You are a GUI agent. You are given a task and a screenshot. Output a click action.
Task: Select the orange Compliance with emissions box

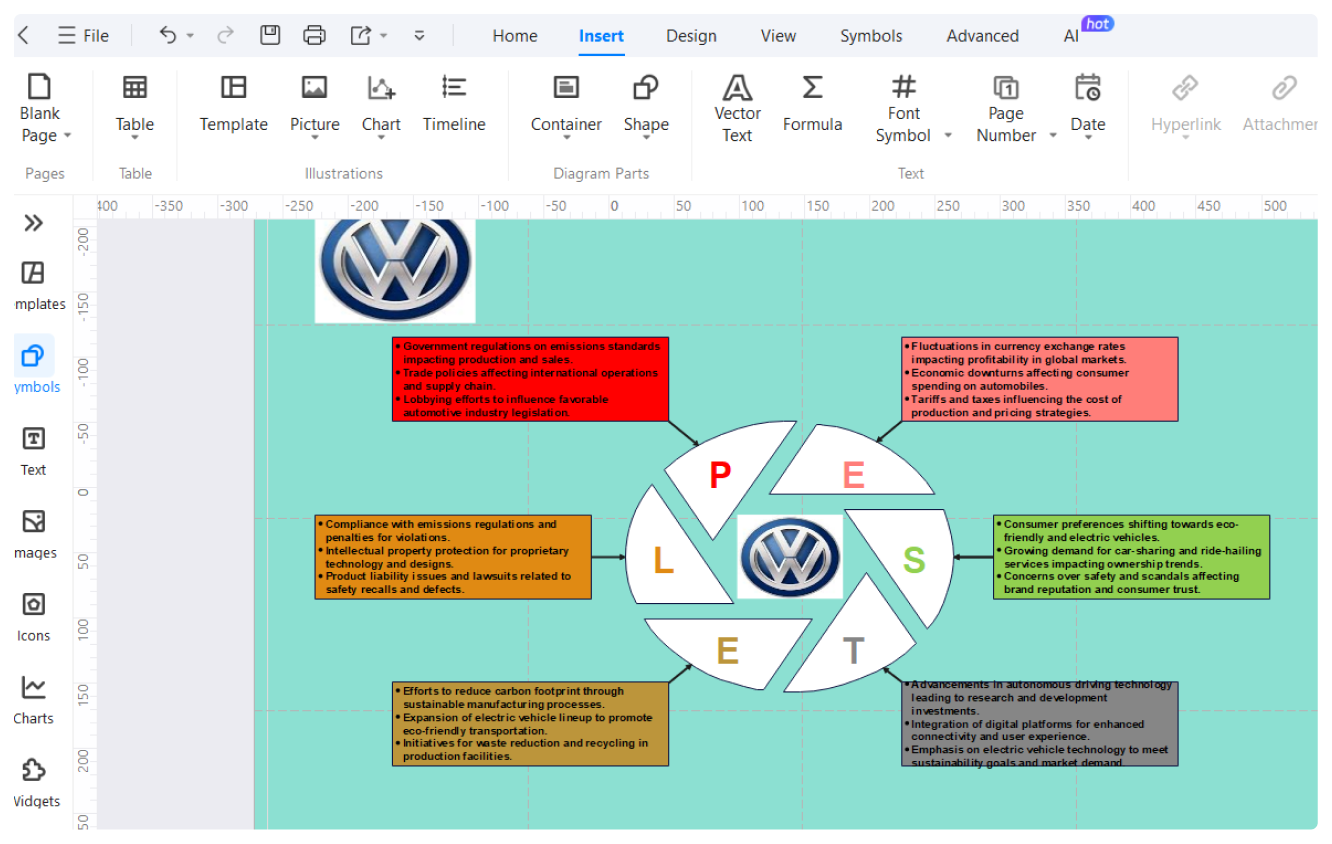pos(453,557)
